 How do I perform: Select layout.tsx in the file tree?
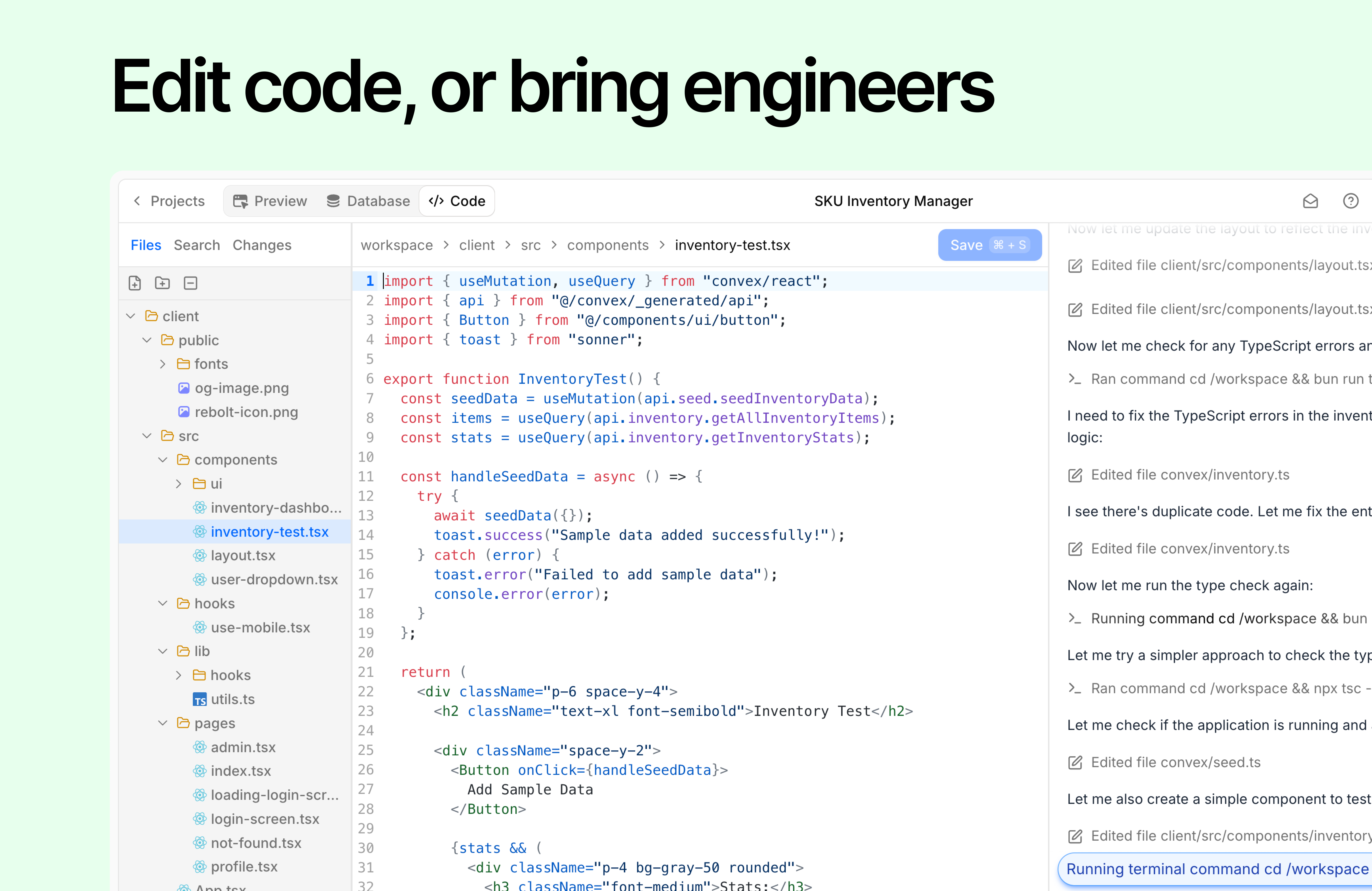[243, 556]
